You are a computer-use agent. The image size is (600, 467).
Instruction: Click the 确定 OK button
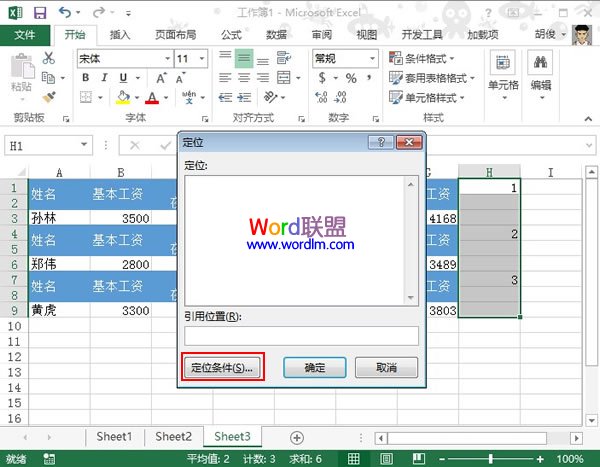point(315,367)
